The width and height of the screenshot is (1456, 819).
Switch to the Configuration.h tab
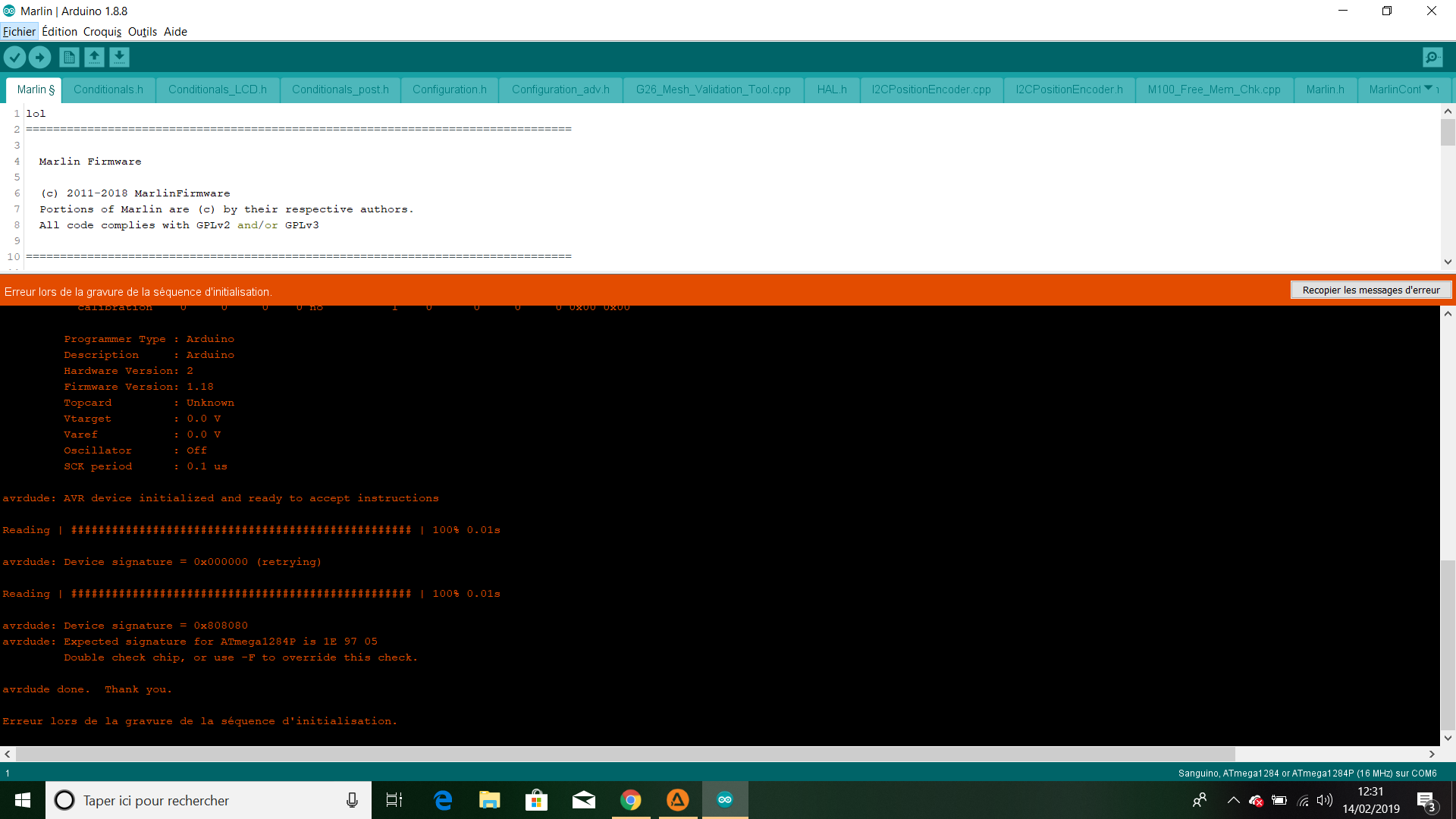tap(449, 89)
